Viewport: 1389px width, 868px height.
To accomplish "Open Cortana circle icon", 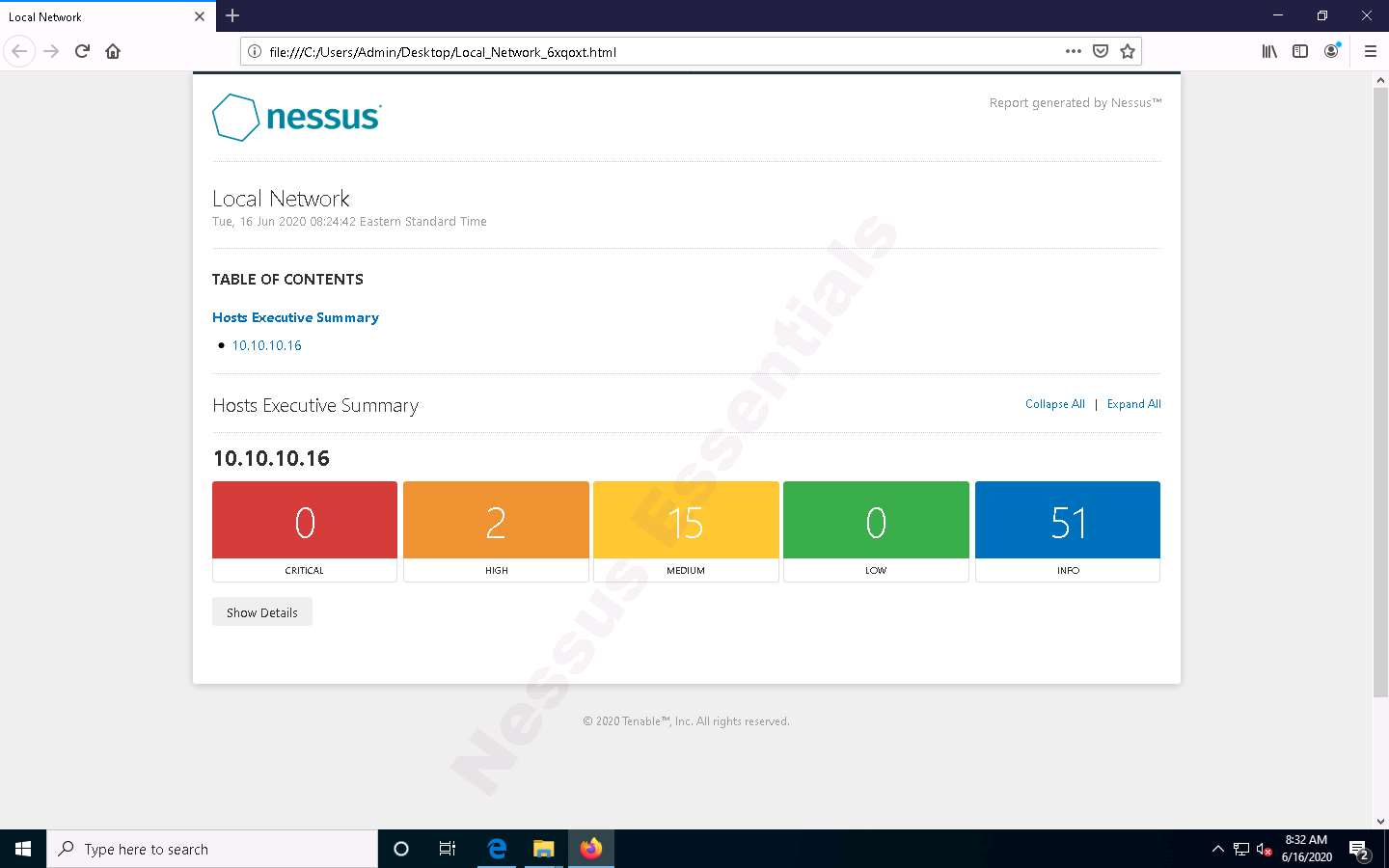I will click(x=401, y=849).
